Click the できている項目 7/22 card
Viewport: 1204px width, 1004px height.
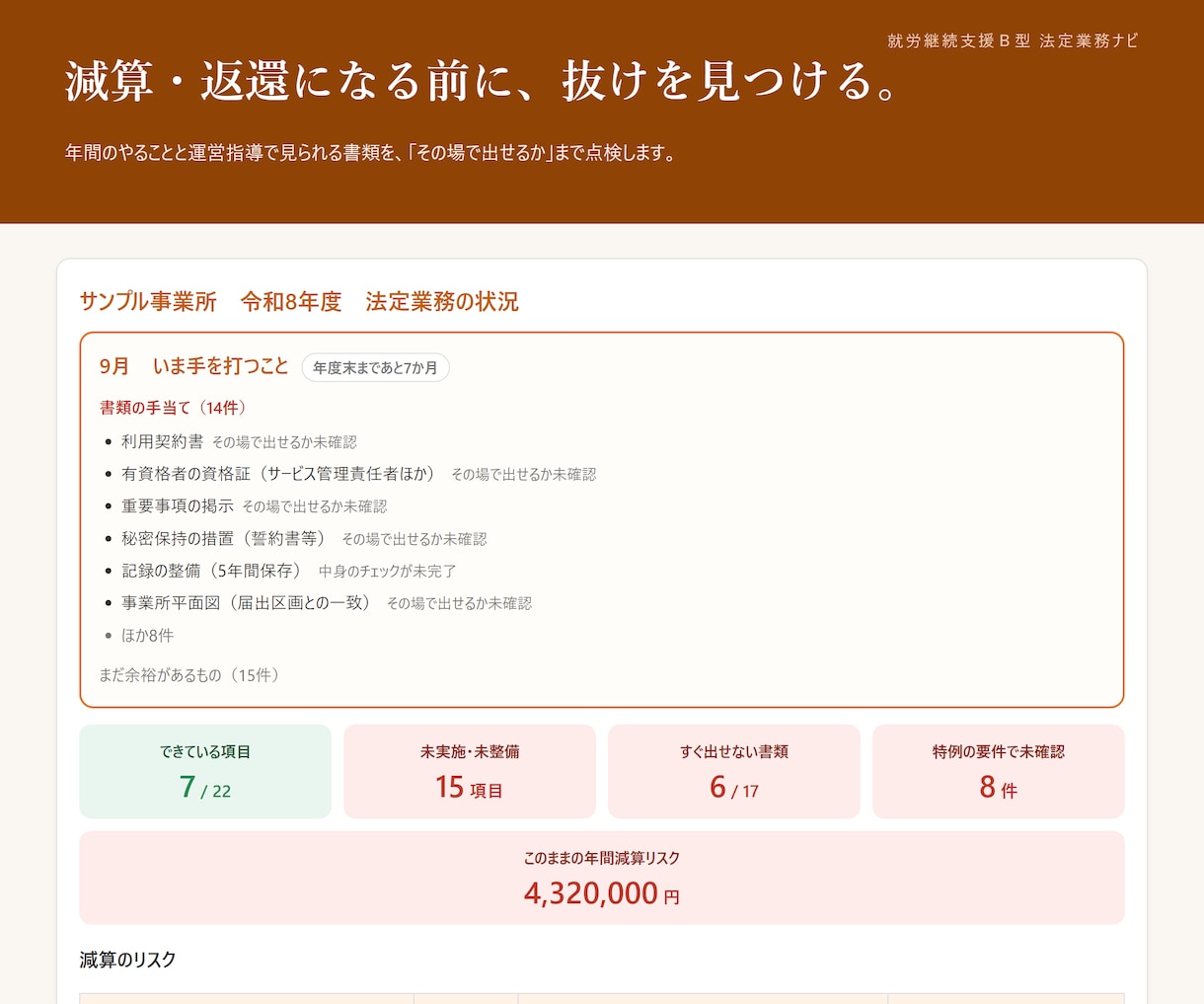tap(205, 771)
